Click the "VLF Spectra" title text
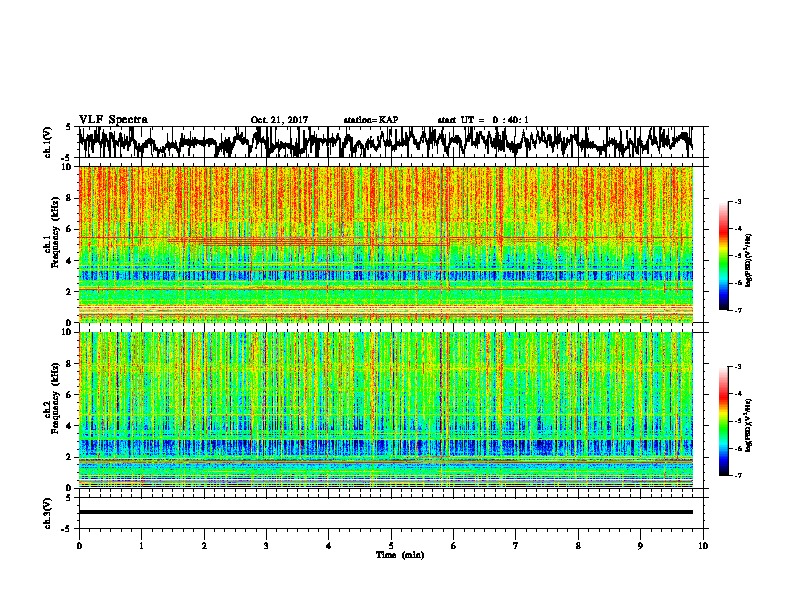 113,120
